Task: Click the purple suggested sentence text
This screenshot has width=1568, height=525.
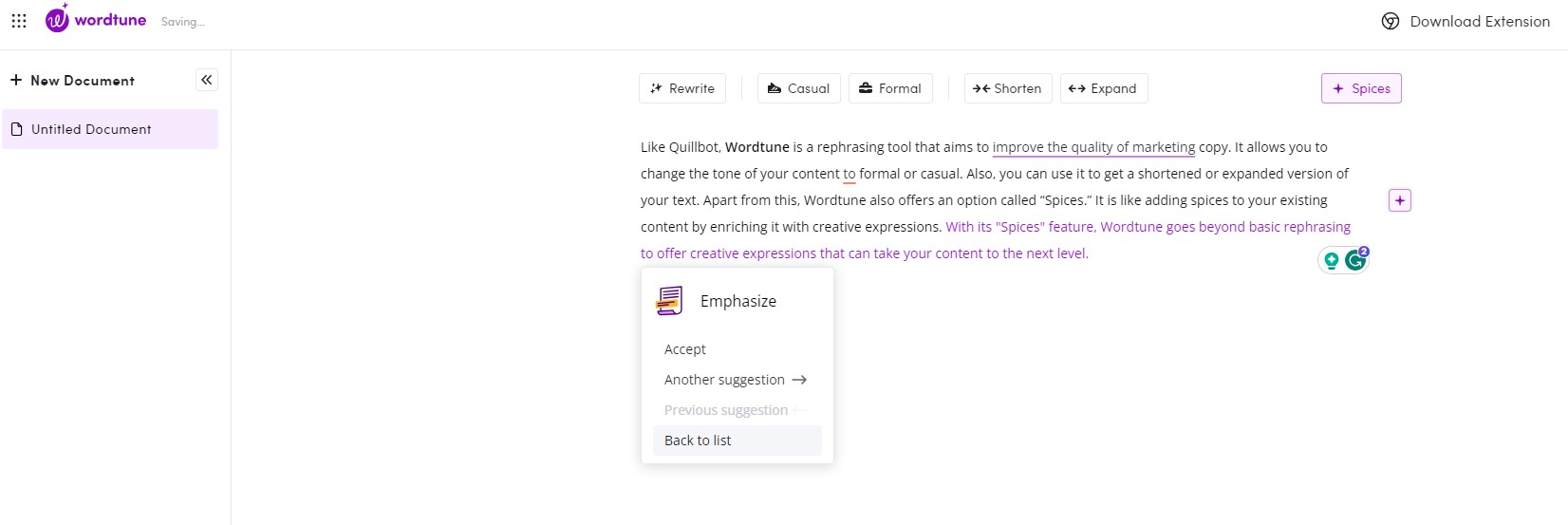Action: [x=996, y=240]
